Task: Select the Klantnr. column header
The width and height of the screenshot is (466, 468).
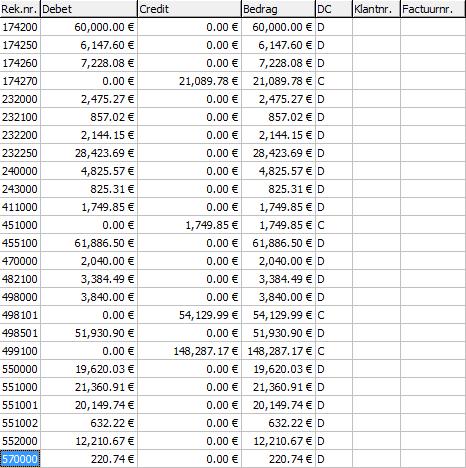Action: coord(376,9)
